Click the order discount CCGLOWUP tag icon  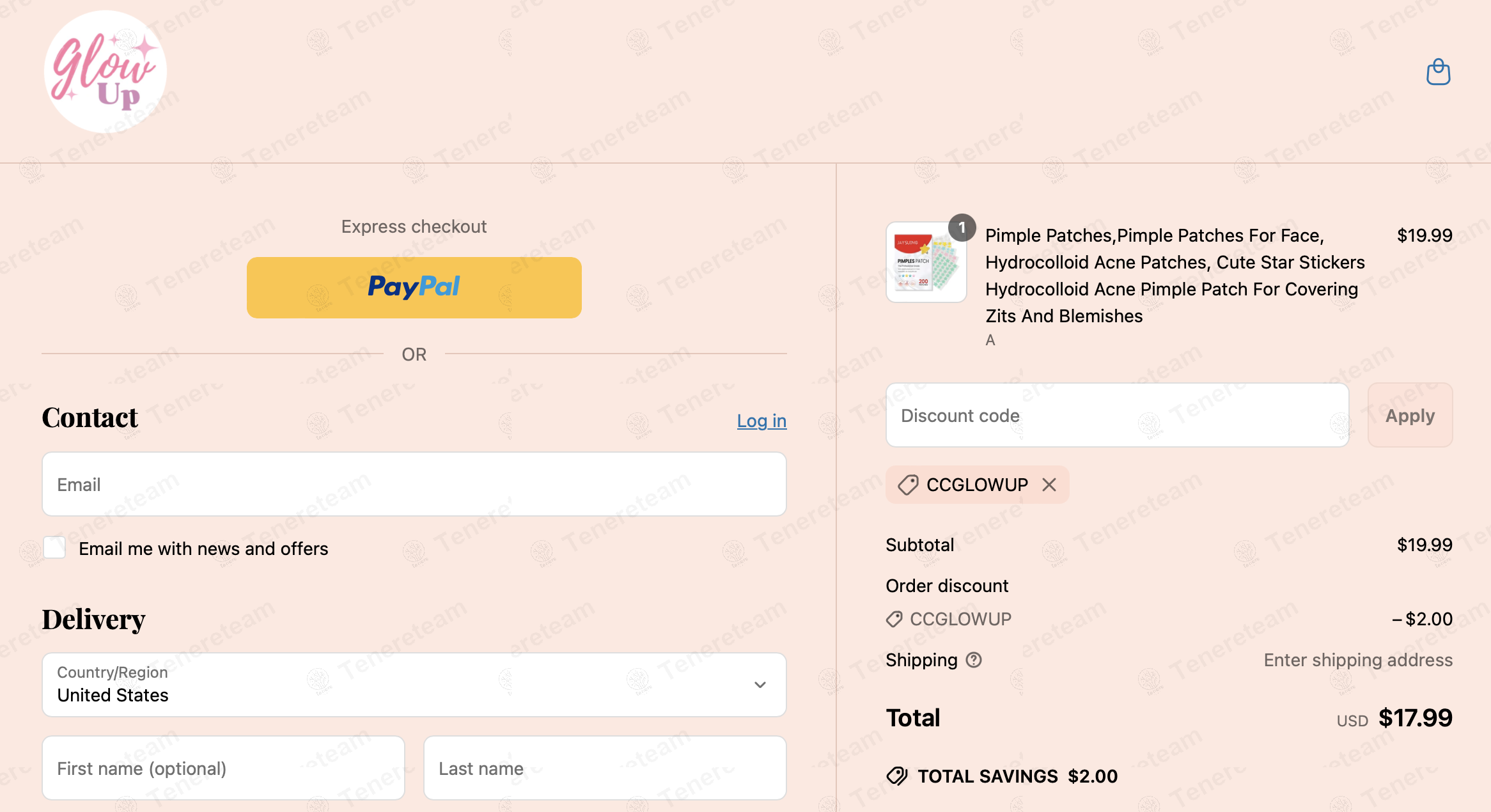point(894,619)
